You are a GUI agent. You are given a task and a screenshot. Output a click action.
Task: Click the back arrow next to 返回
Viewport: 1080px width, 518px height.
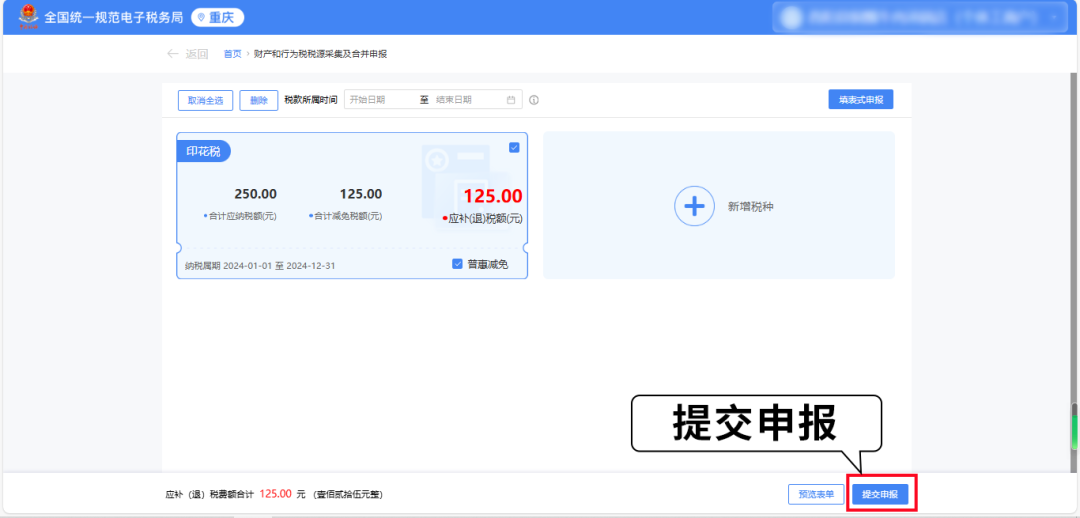tap(172, 54)
